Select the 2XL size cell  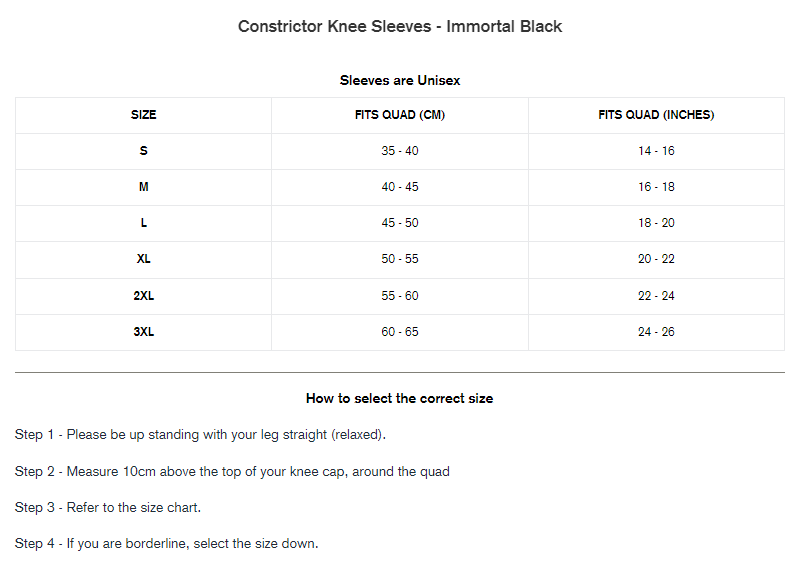(x=143, y=296)
